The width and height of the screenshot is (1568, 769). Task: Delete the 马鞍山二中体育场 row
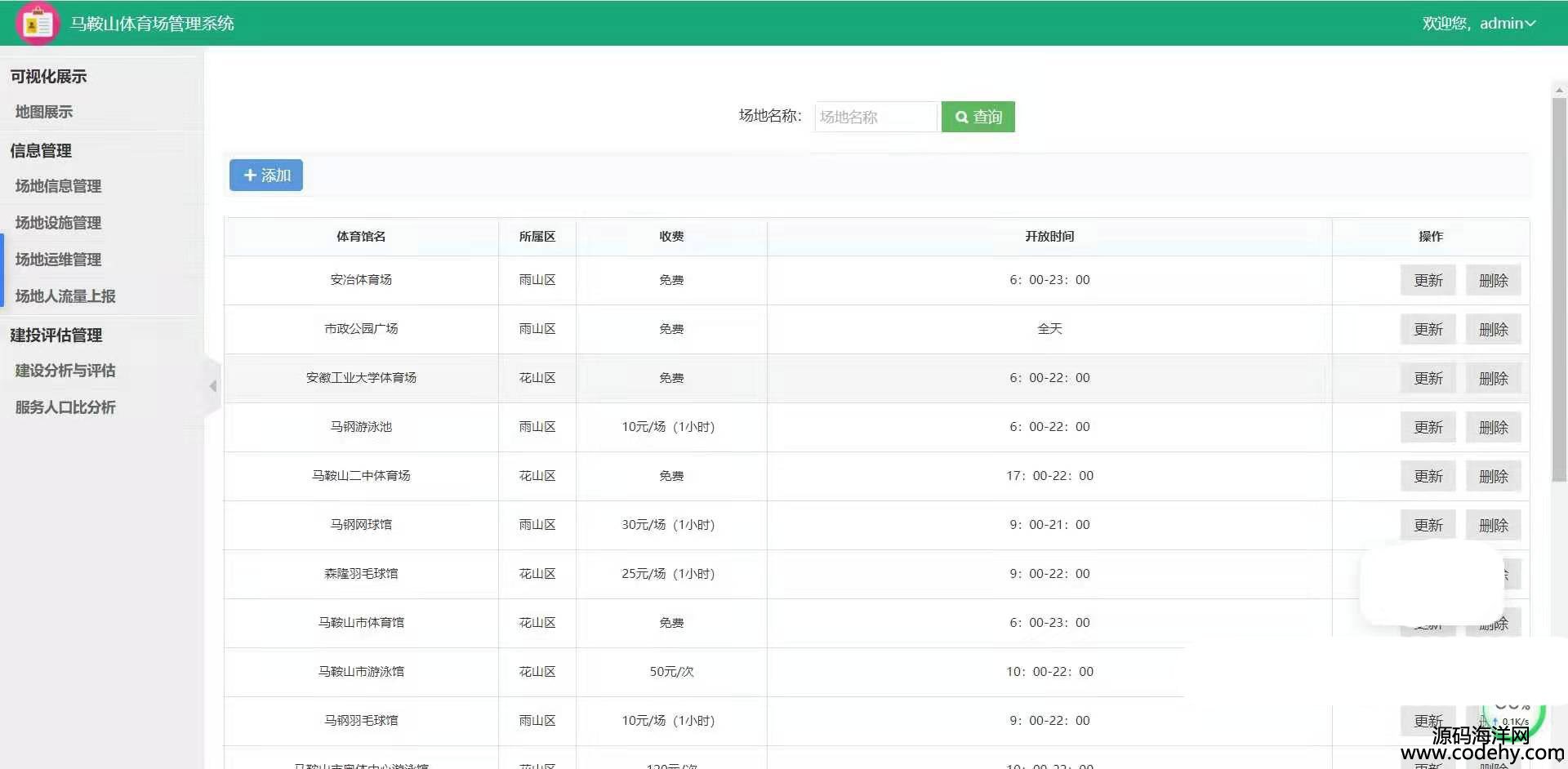(x=1494, y=477)
